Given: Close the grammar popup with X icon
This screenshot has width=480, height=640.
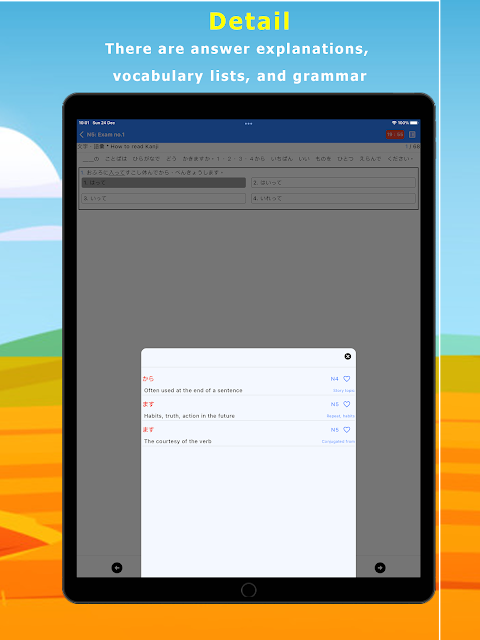Looking at the screenshot, I should [x=348, y=356].
